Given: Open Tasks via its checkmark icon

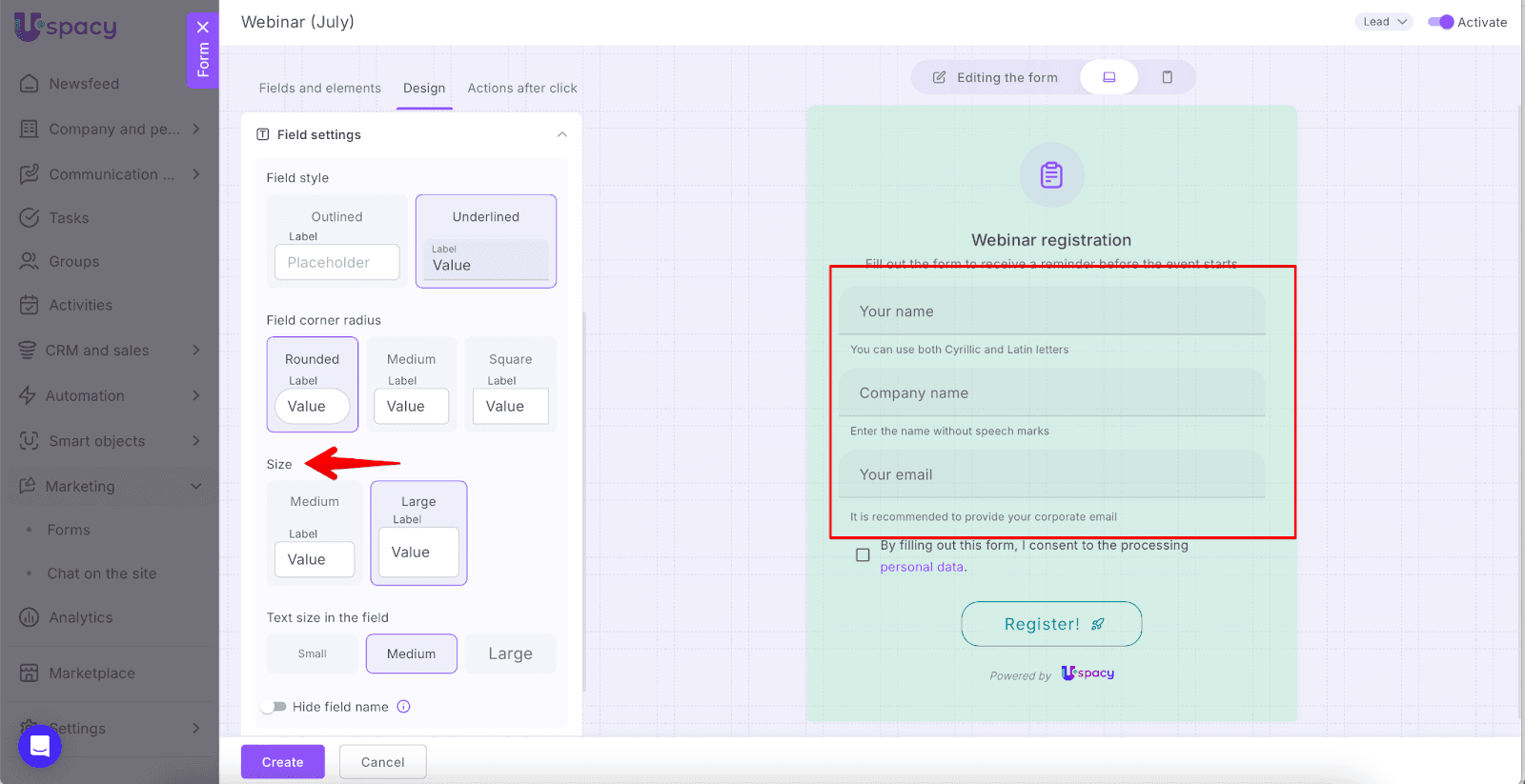Looking at the screenshot, I should pos(30,218).
